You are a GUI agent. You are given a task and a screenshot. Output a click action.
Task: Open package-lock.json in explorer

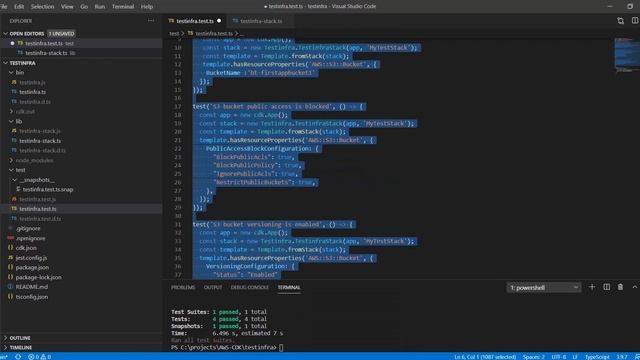(38, 277)
